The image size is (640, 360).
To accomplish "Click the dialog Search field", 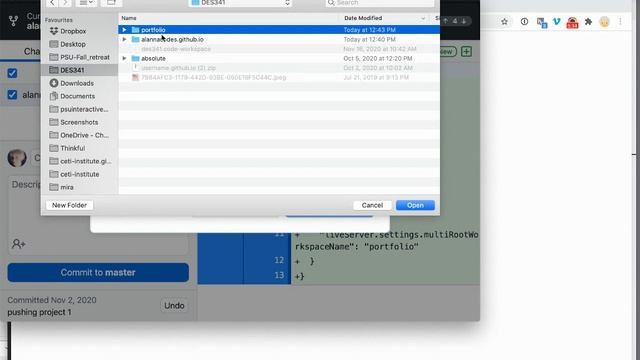I will click(380, 3).
